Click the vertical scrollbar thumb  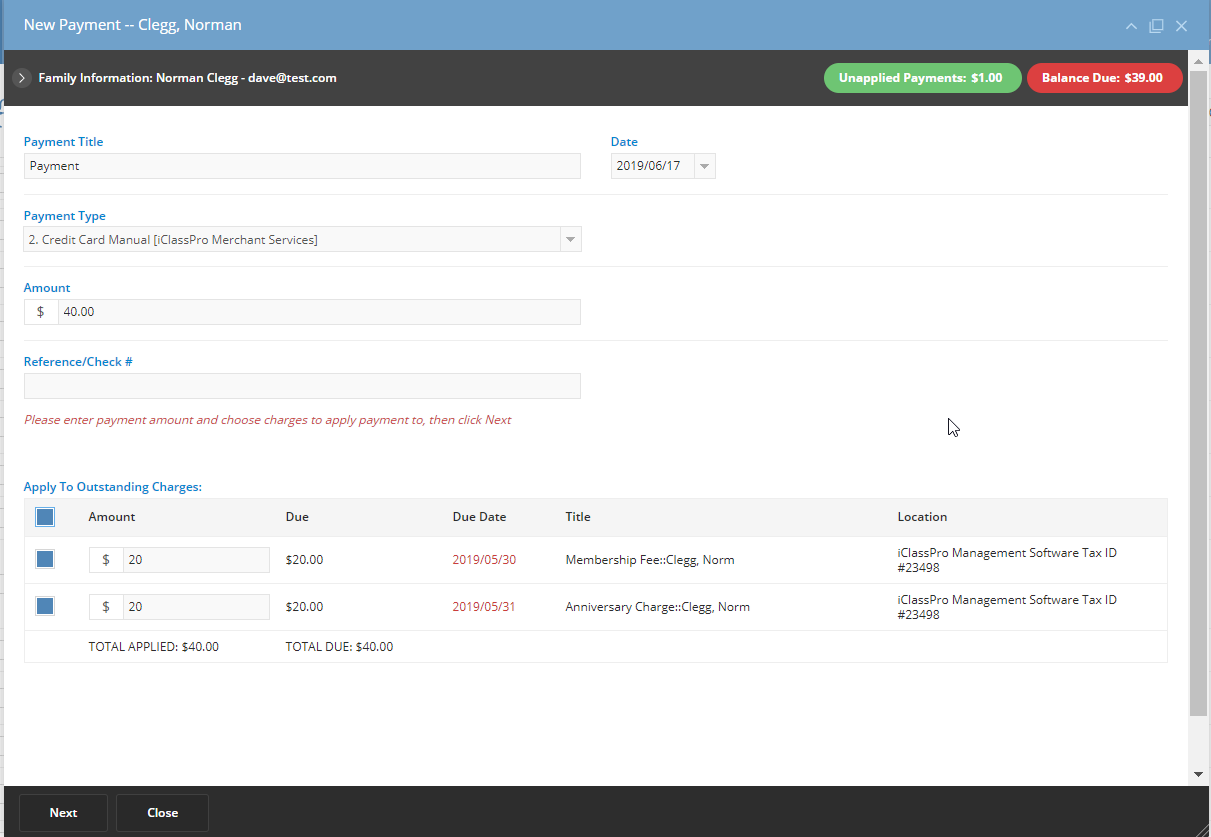[1198, 394]
